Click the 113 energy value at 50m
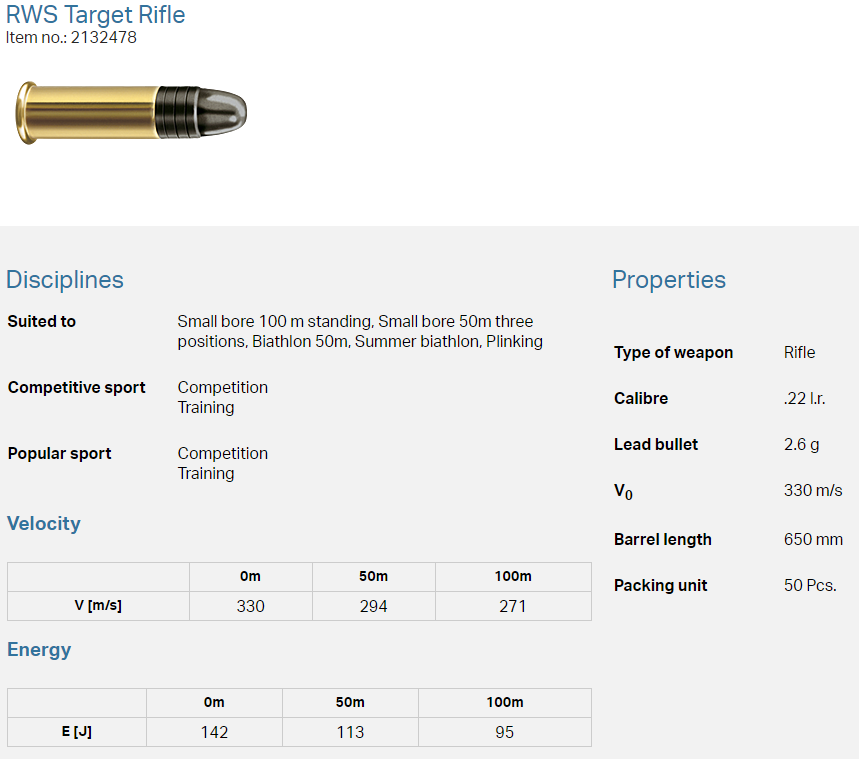 coord(350,732)
